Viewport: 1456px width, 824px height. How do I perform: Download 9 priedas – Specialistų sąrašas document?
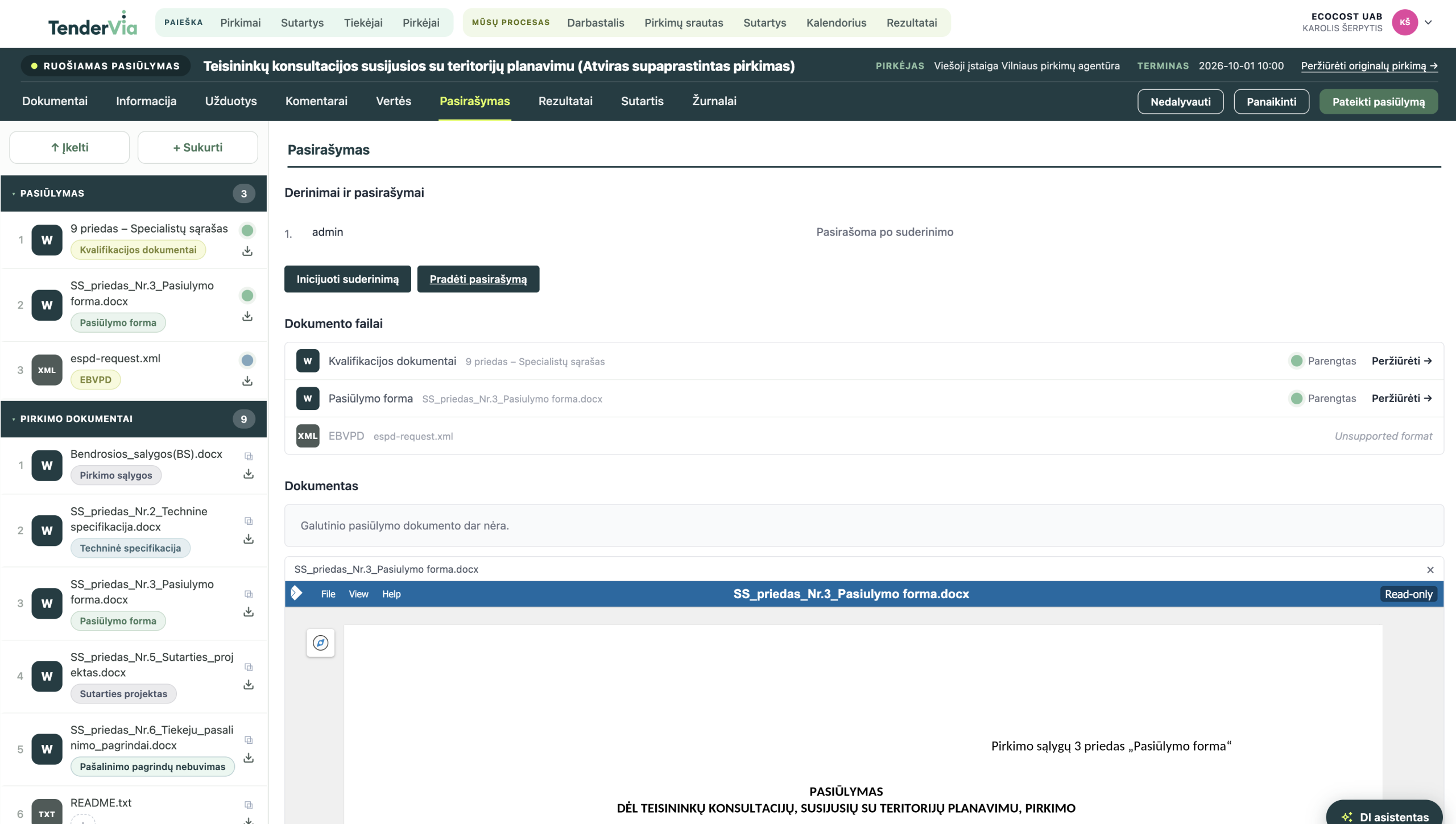pos(247,251)
